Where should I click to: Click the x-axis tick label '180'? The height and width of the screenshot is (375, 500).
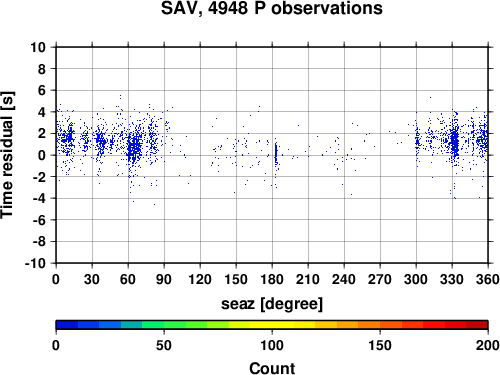pyautogui.click(x=272, y=279)
